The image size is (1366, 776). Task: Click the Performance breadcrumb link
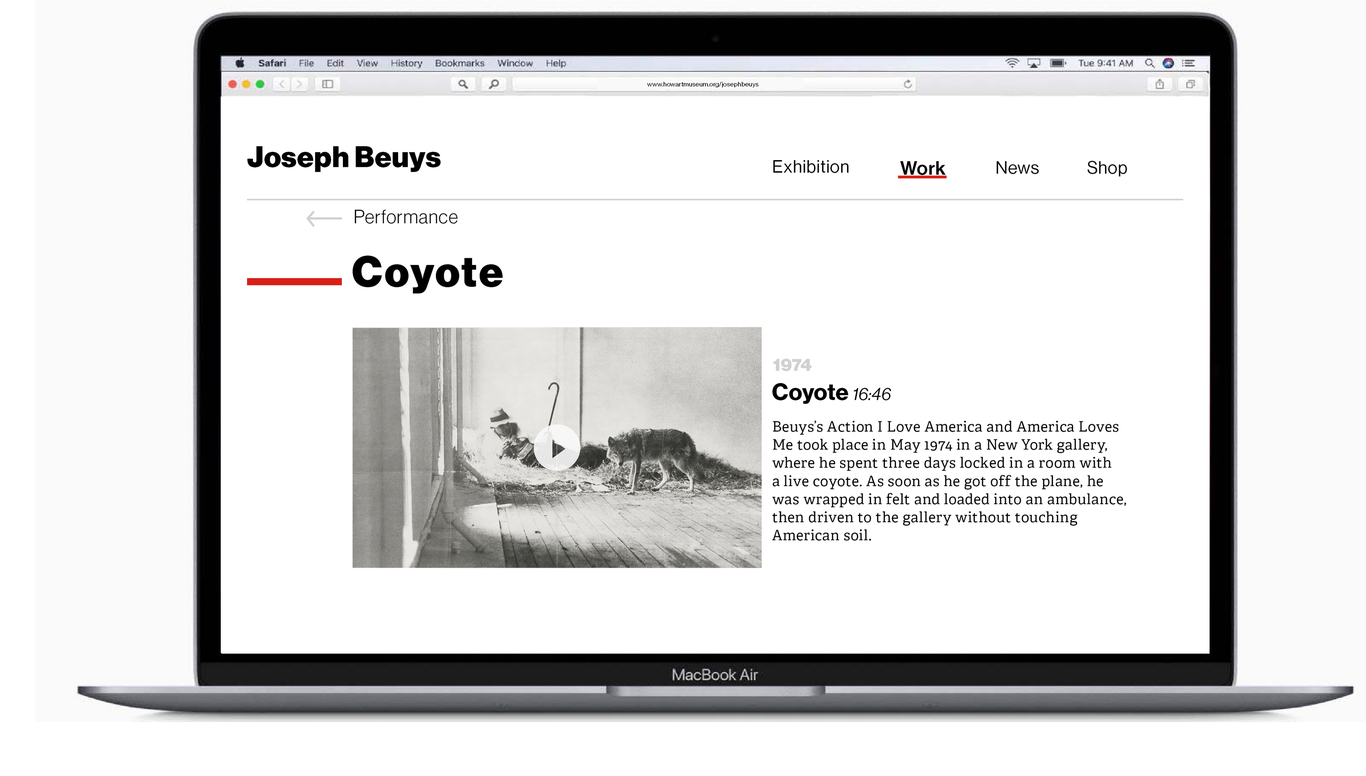(x=405, y=217)
